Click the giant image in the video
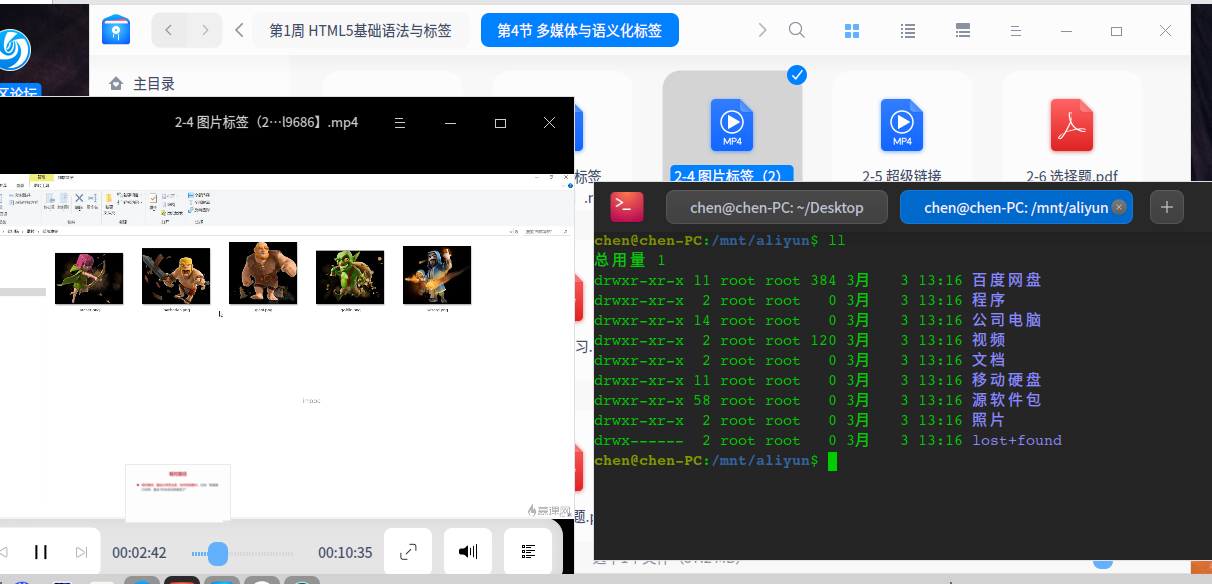This screenshot has width=1212, height=584. point(263,272)
